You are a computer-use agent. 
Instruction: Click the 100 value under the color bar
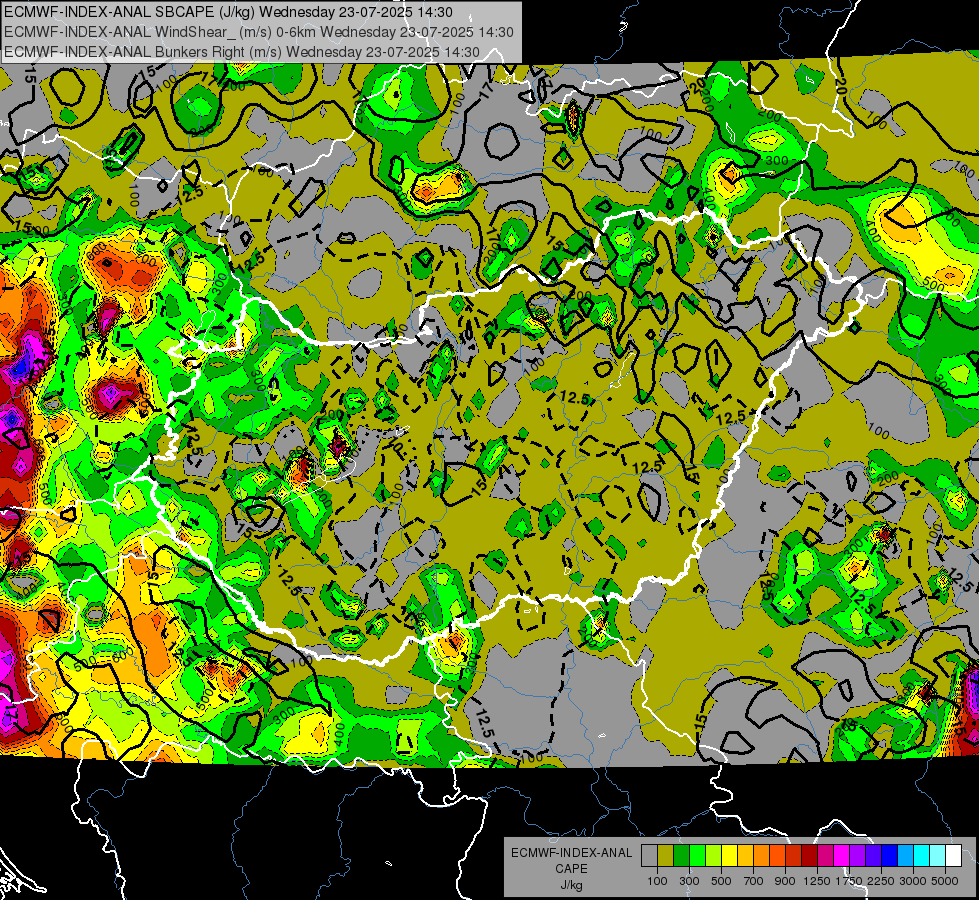pyautogui.click(x=657, y=881)
